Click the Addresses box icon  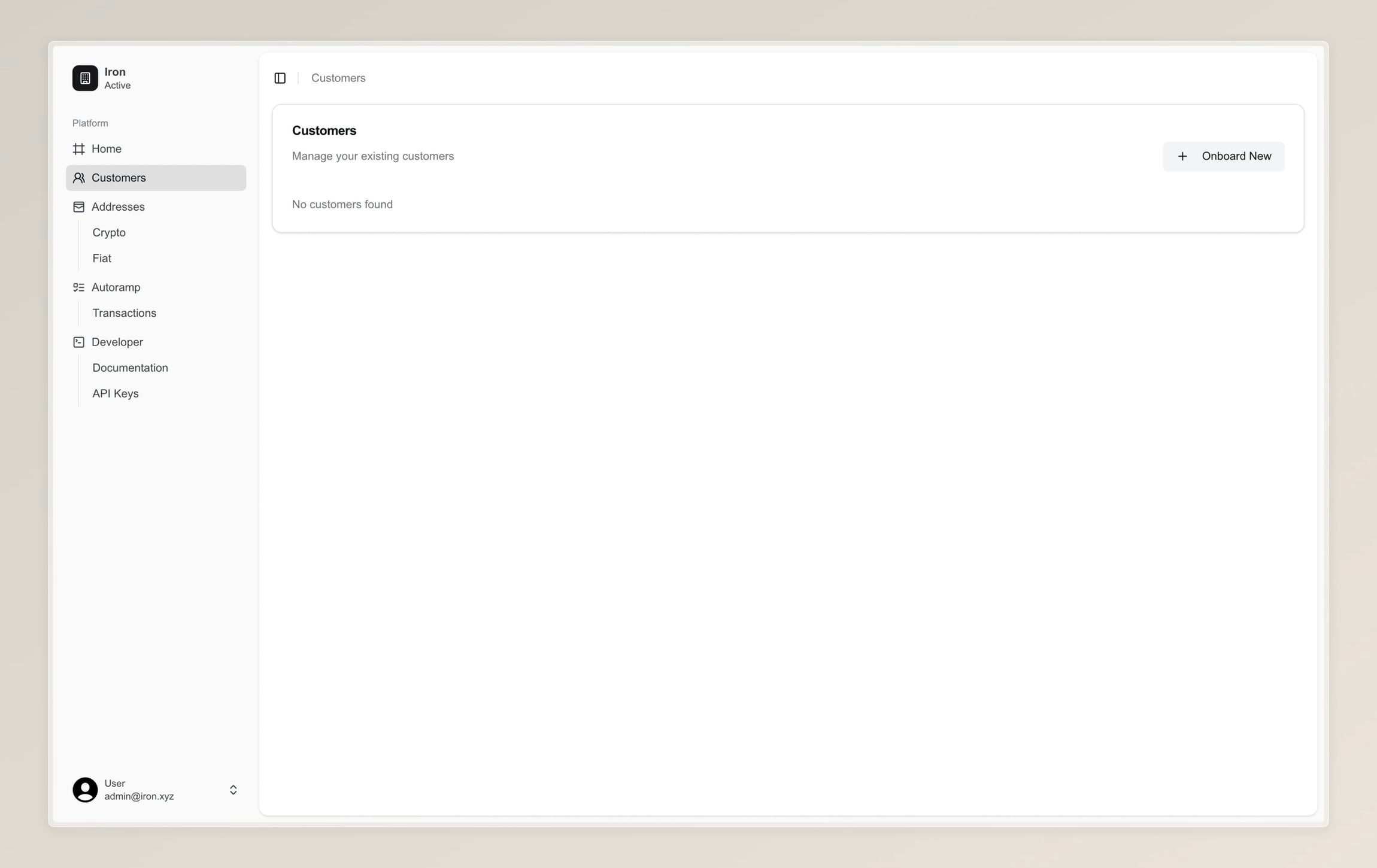click(x=78, y=207)
